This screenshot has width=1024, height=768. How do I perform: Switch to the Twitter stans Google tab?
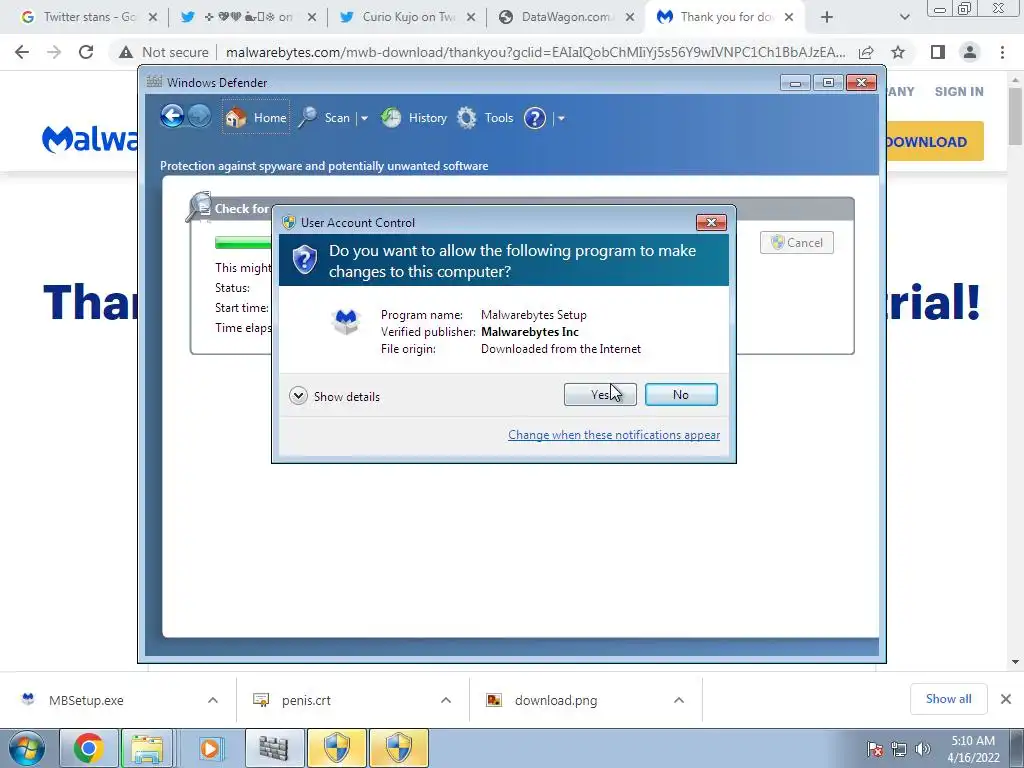pos(89,17)
